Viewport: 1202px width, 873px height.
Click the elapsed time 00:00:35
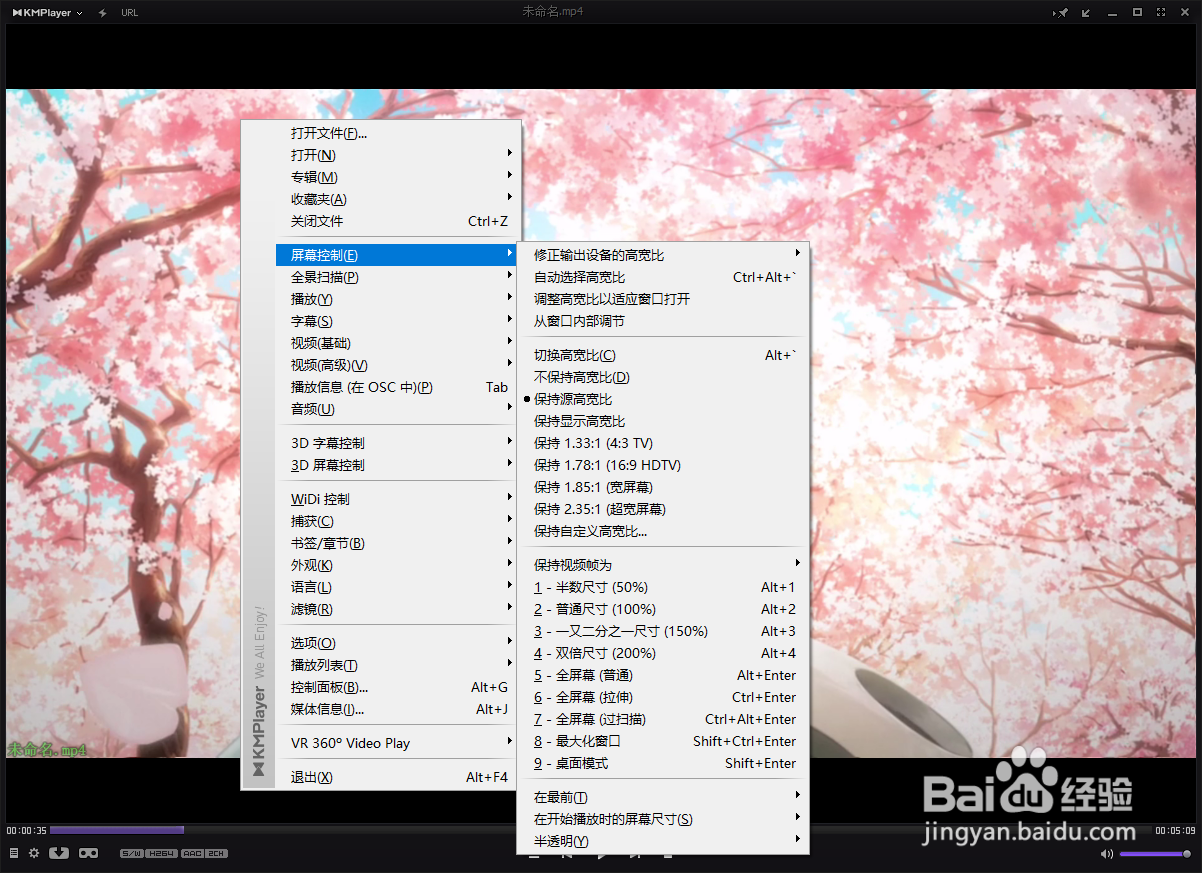27,831
